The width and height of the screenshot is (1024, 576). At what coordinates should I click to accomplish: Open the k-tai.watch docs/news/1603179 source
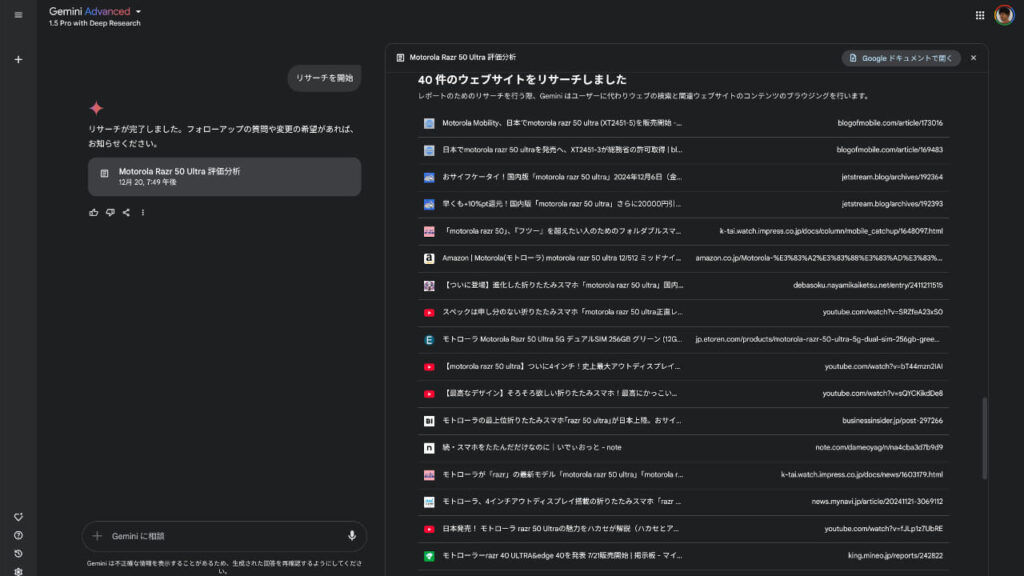click(x=683, y=475)
